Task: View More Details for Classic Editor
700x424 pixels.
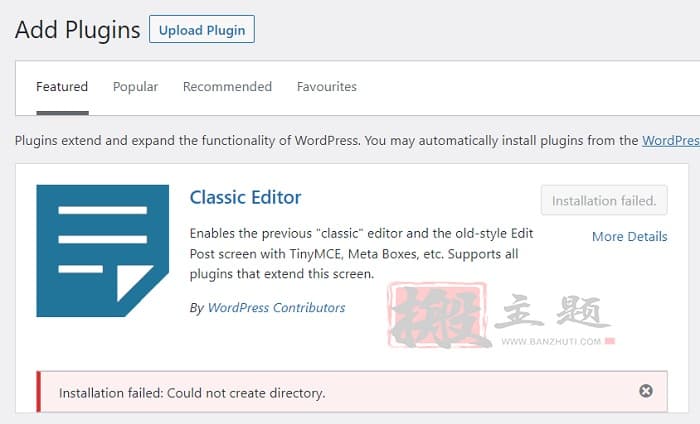Action: (x=629, y=237)
